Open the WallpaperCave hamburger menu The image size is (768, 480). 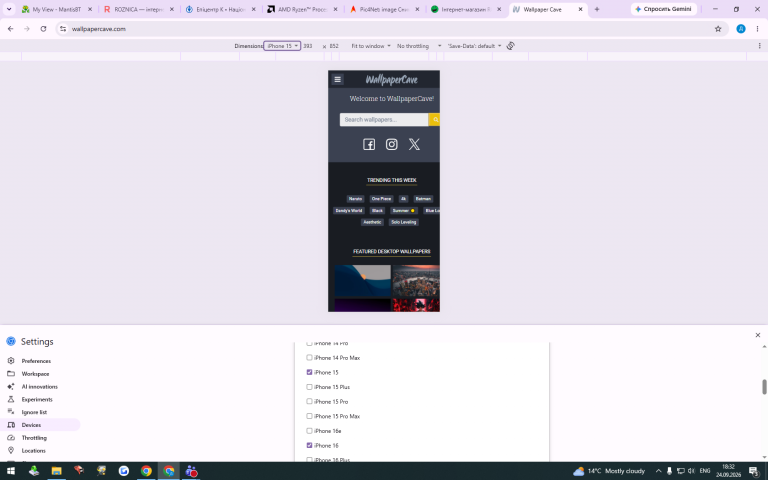(x=337, y=79)
